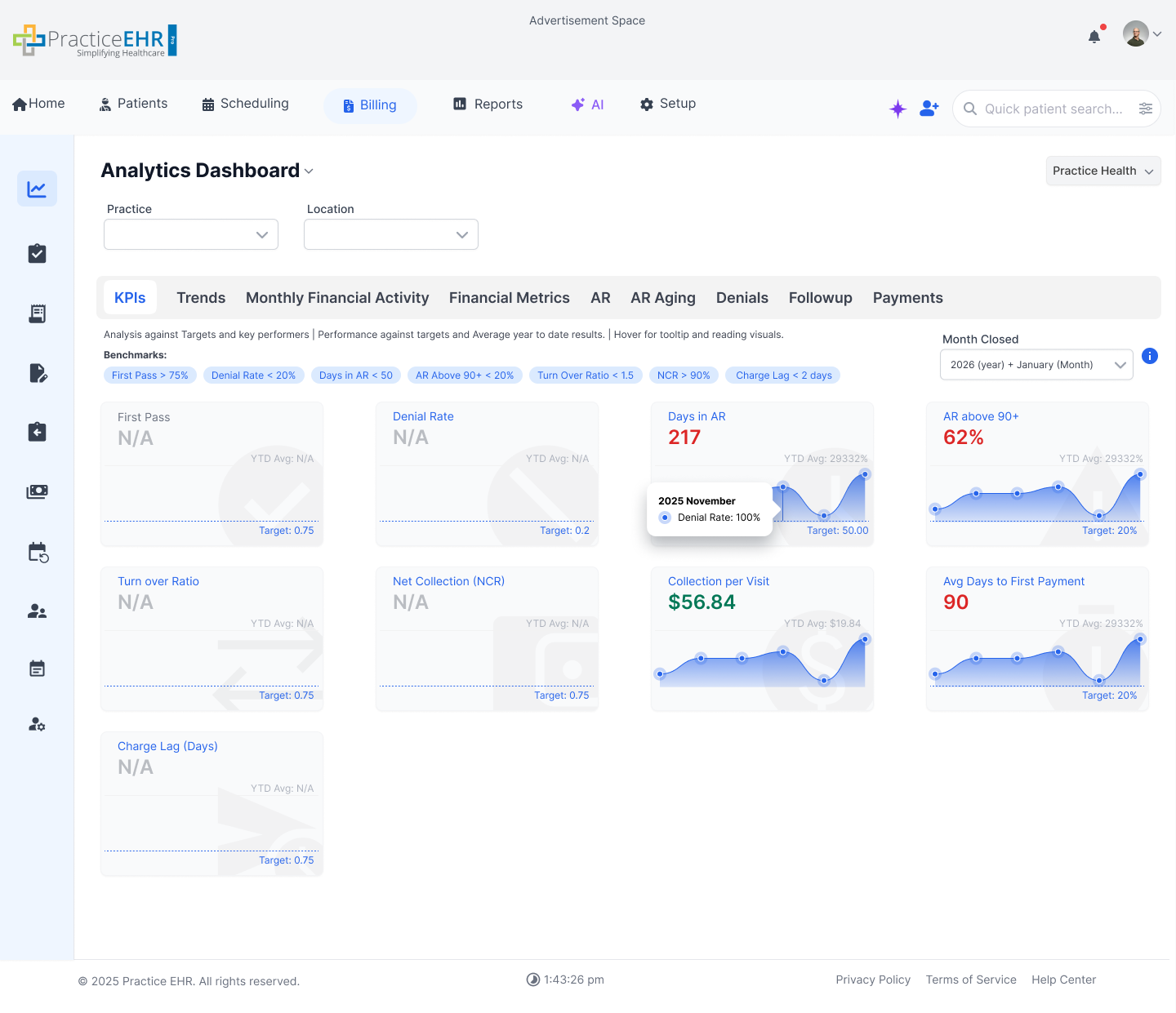Viewport: 1176px width, 1013px height.
Task: Open the purple AI sparkle assistant icon
Action: click(x=898, y=108)
